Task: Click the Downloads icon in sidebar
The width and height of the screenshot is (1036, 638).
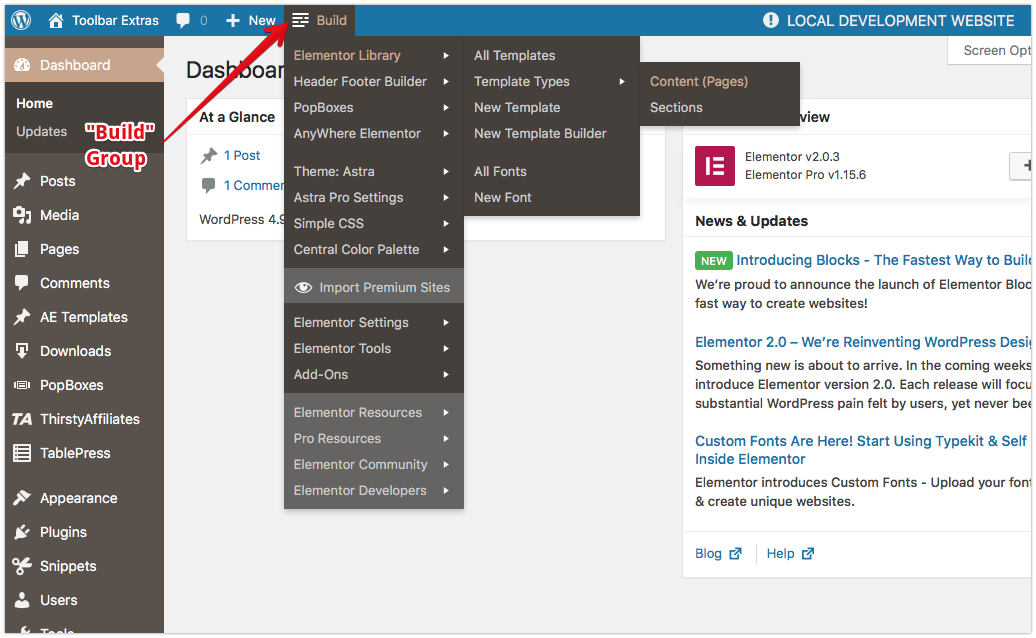Action: [x=22, y=351]
